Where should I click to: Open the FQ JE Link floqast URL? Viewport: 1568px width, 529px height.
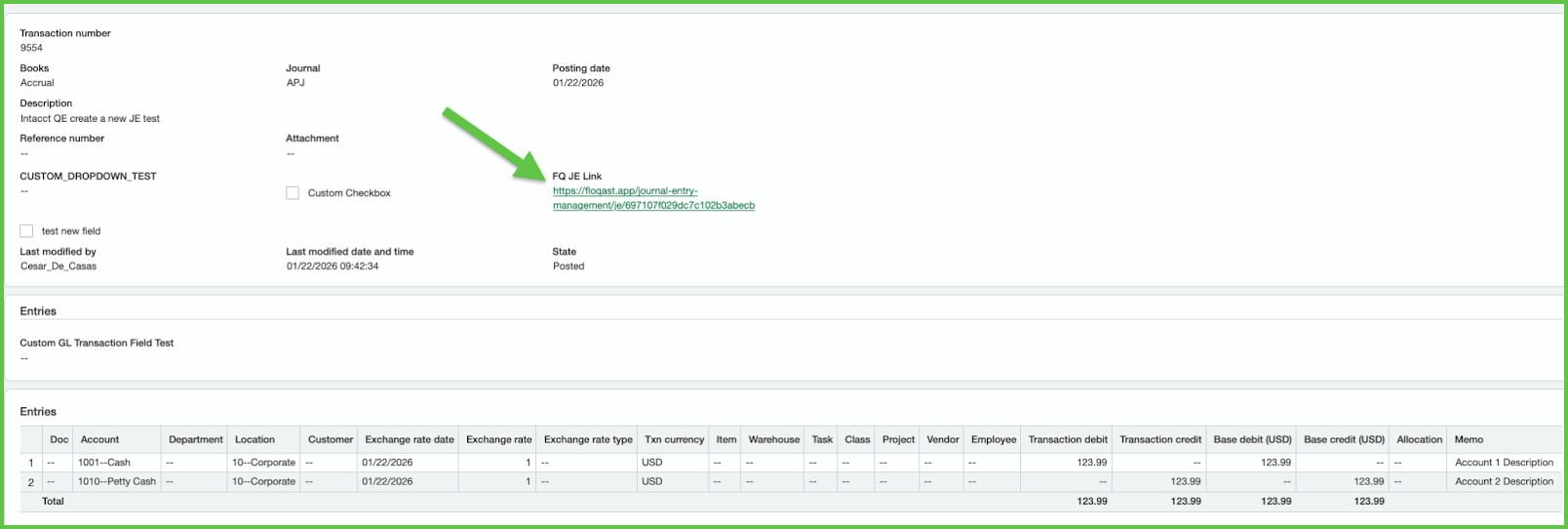(x=652, y=198)
